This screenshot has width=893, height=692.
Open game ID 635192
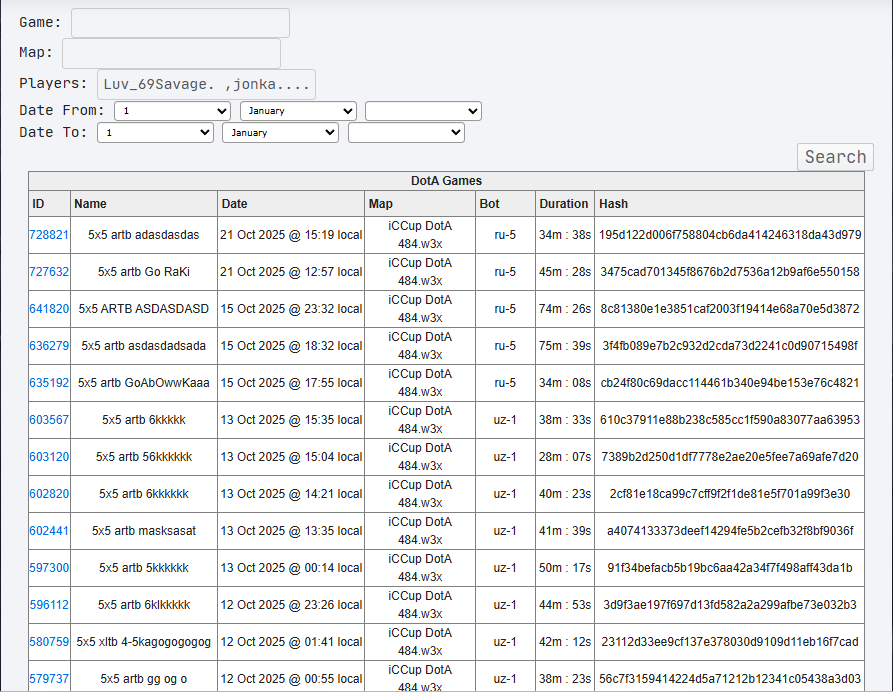[49, 383]
